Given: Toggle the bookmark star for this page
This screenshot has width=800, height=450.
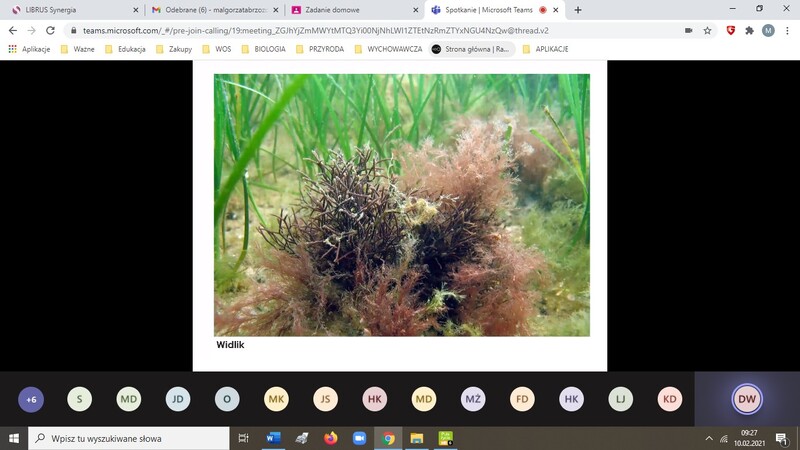Looking at the screenshot, I should 708,30.
